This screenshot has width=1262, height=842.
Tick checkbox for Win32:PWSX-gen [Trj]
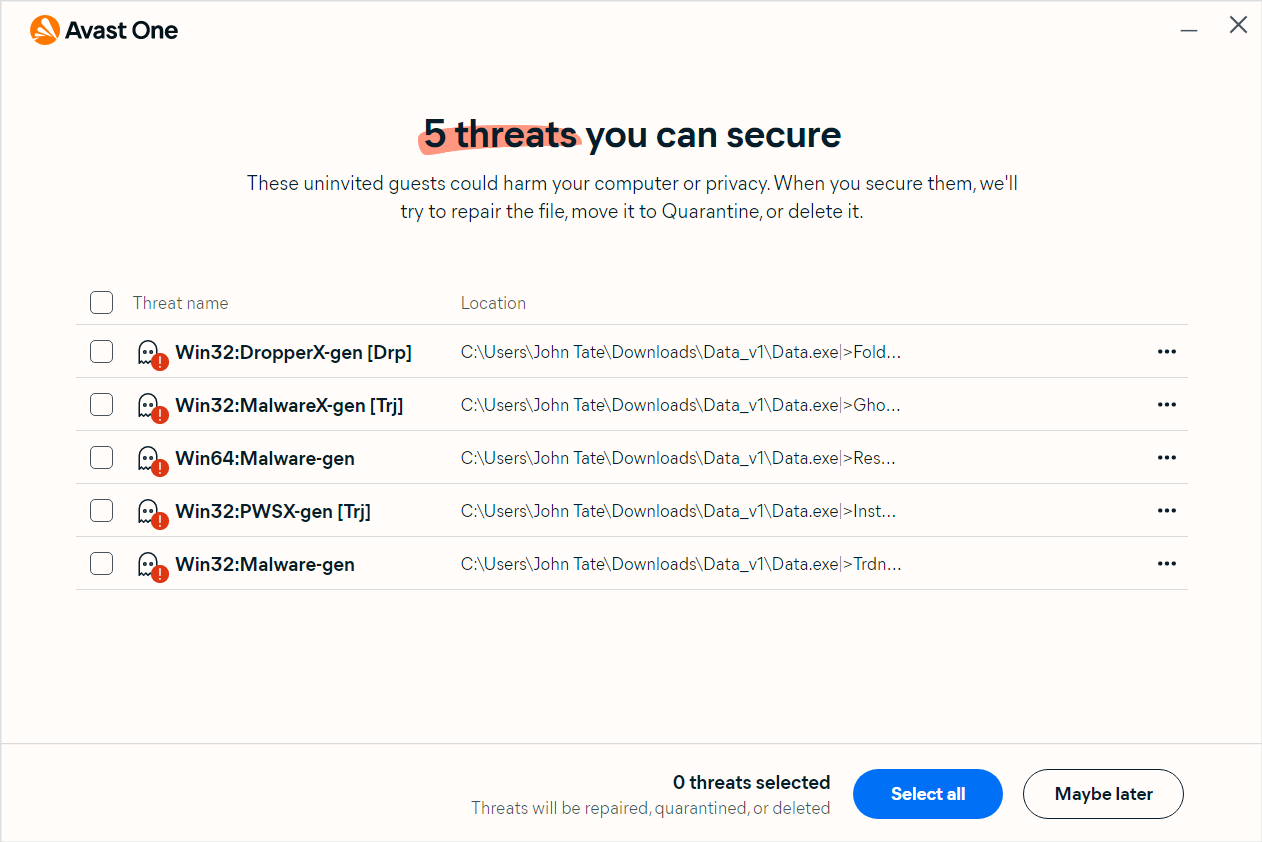[102, 511]
